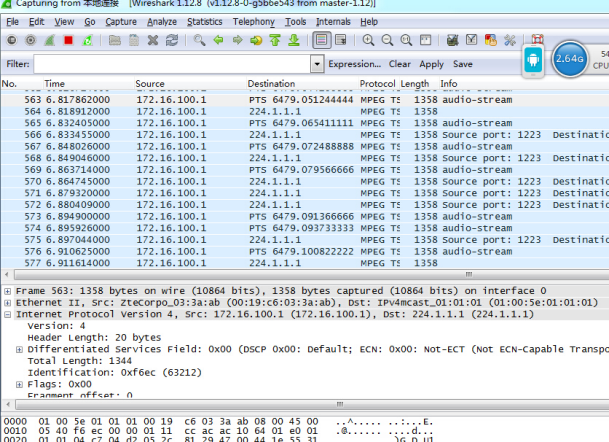Sort by the No. column header
The image size is (609, 442).
click(21, 84)
